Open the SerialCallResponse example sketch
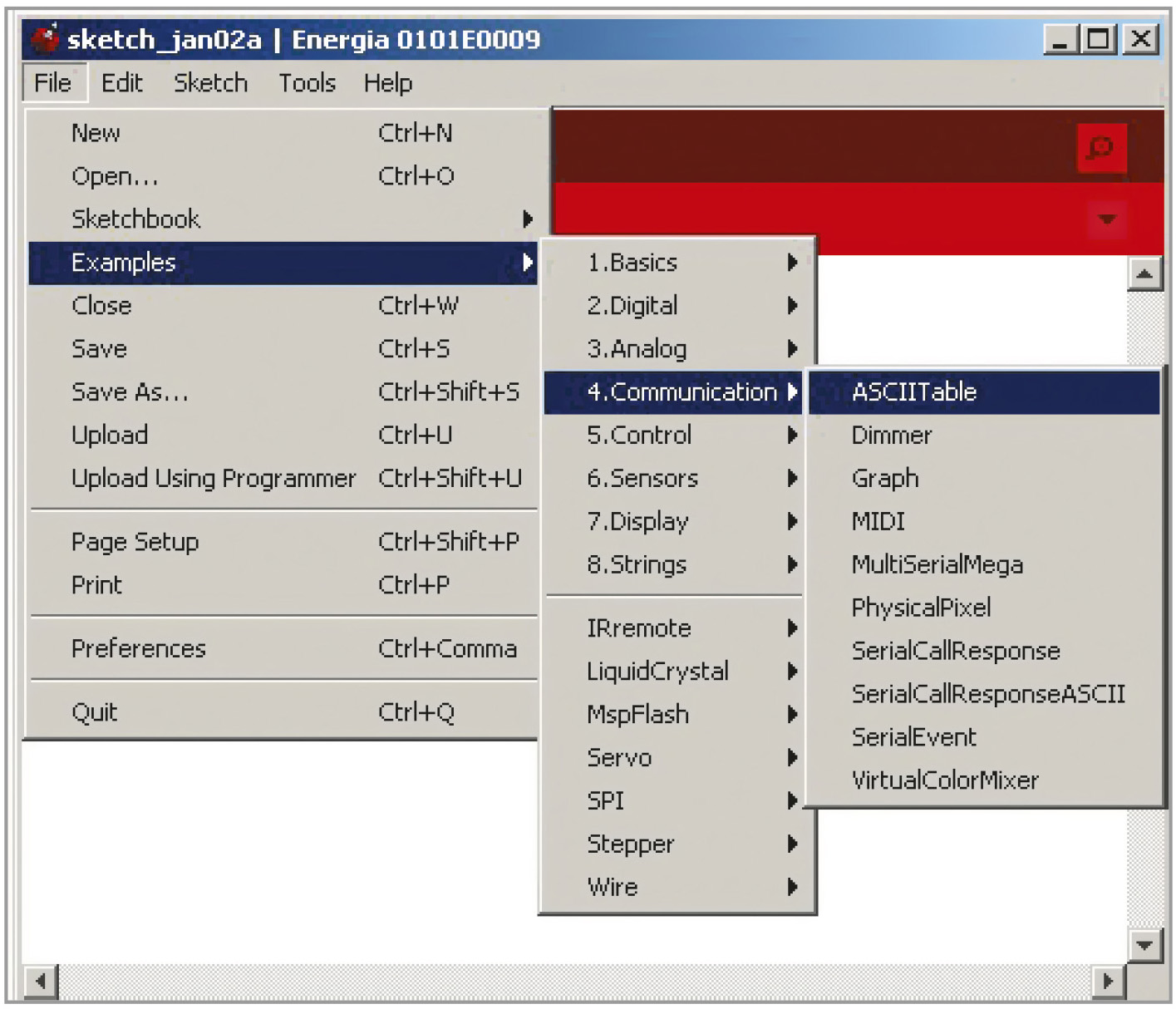Image resolution: width=1176 pixels, height=1009 pixels. coord(985,652)
